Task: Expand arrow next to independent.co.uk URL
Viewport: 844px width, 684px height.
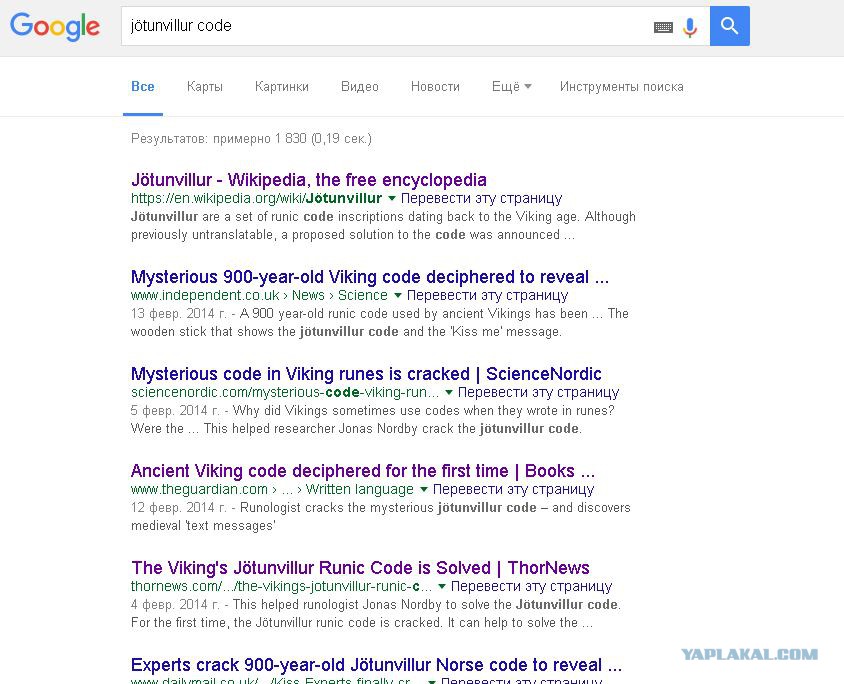Action: pos(398,295)
